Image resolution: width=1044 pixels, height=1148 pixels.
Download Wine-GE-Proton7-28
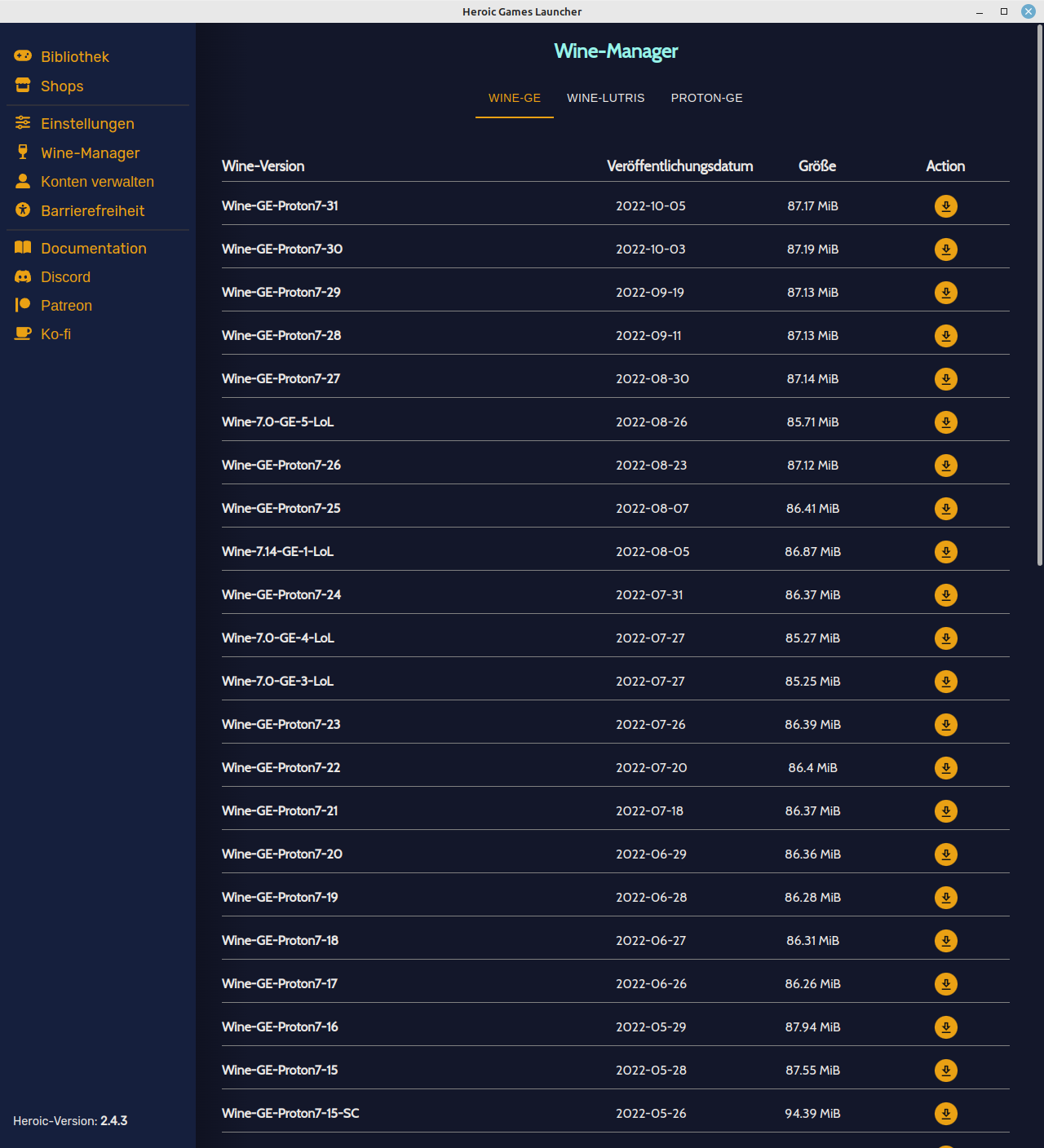946,336
